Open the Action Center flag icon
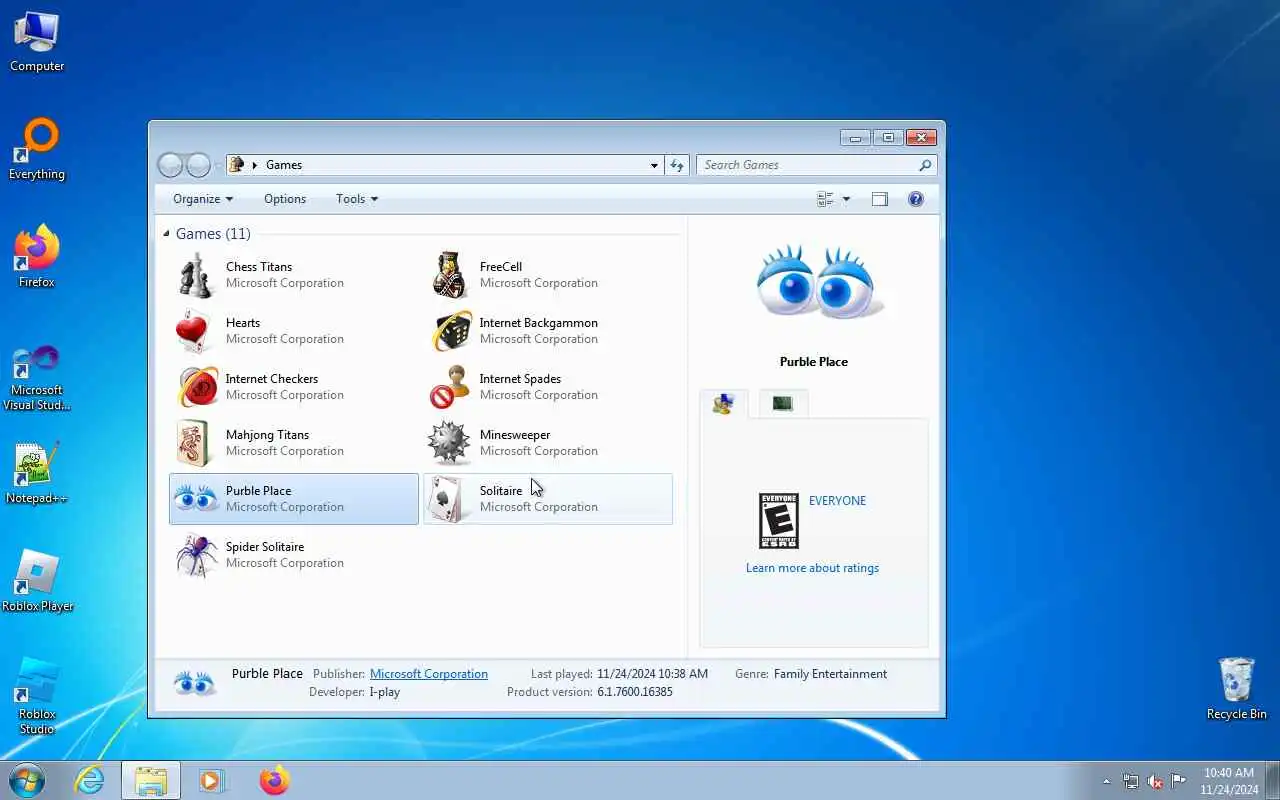The image size is (1280, 800). click(1178, 781)
